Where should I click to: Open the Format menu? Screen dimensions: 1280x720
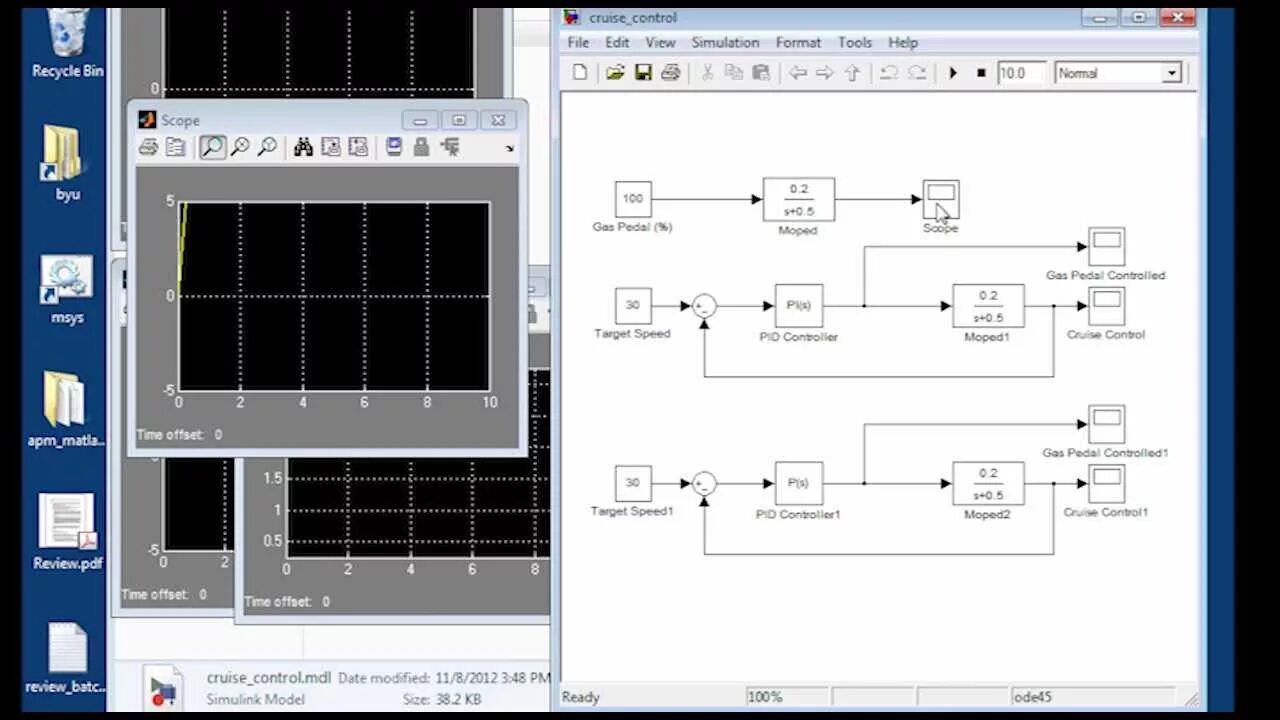pyautogui.click(x=798, y=42)
